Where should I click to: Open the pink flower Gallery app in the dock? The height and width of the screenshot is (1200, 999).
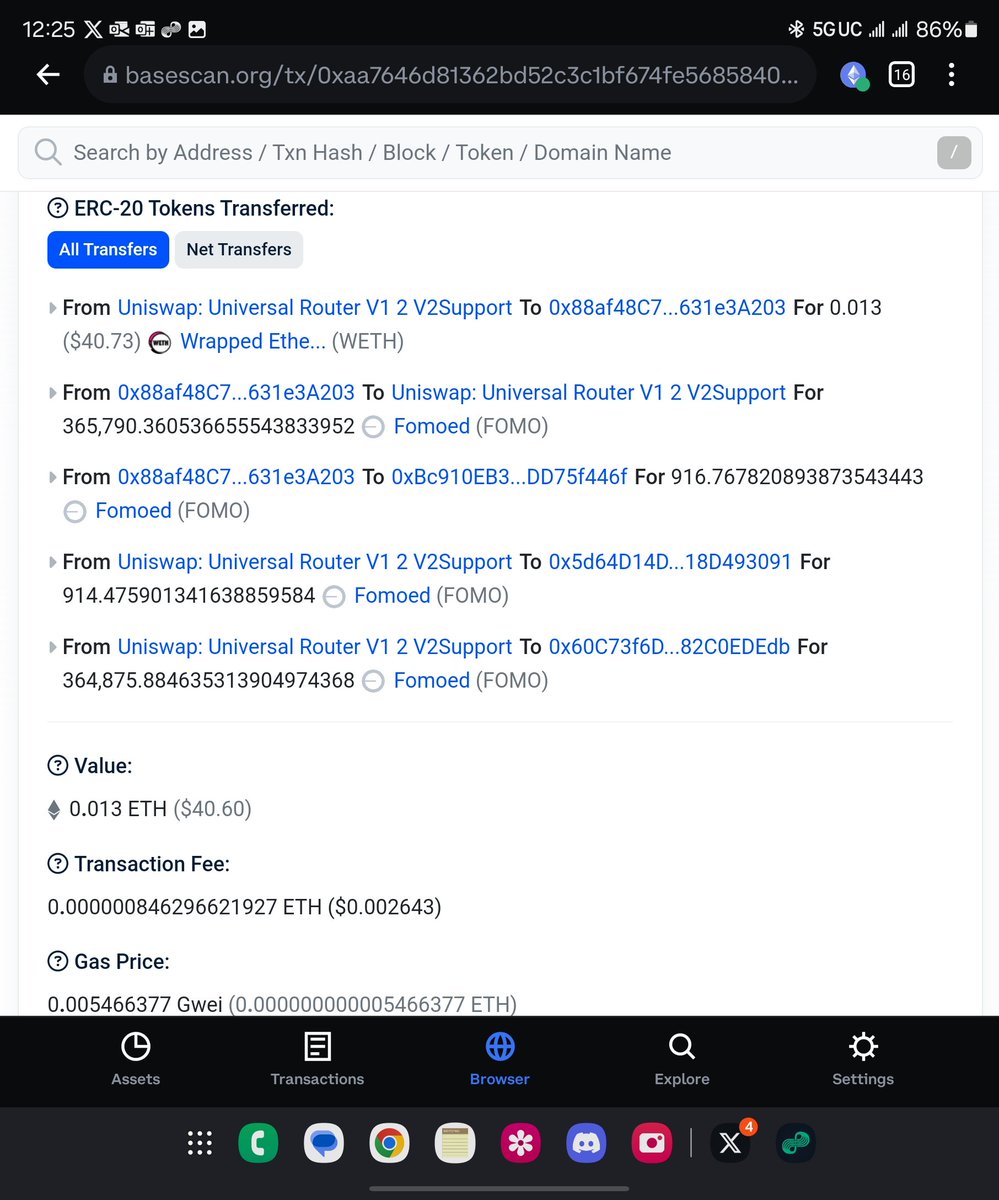[x=521, y=1143]
